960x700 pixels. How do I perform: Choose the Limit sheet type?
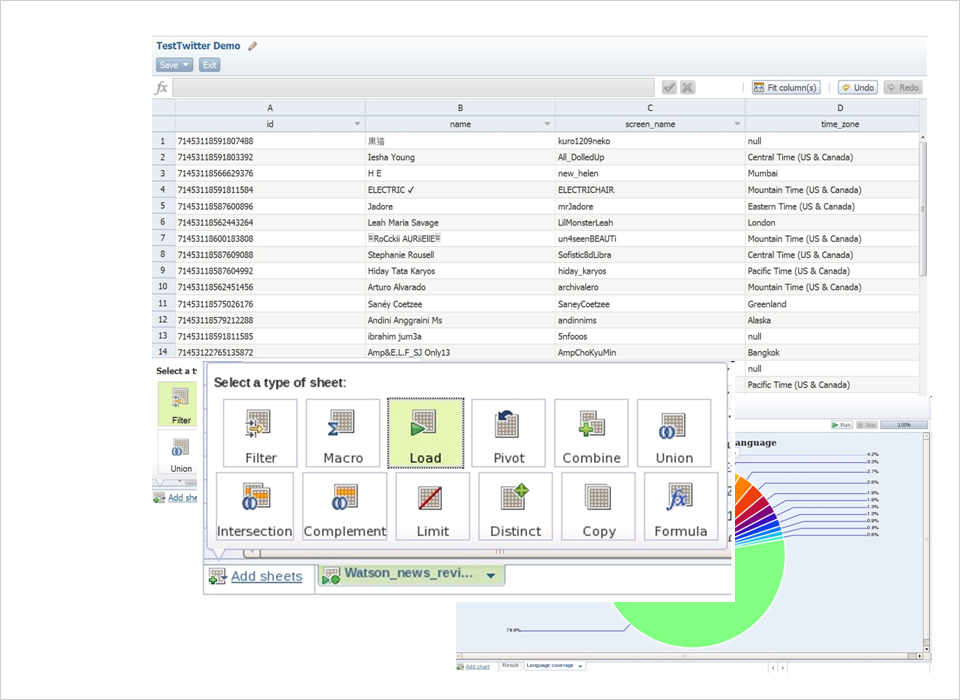point(432,507)
